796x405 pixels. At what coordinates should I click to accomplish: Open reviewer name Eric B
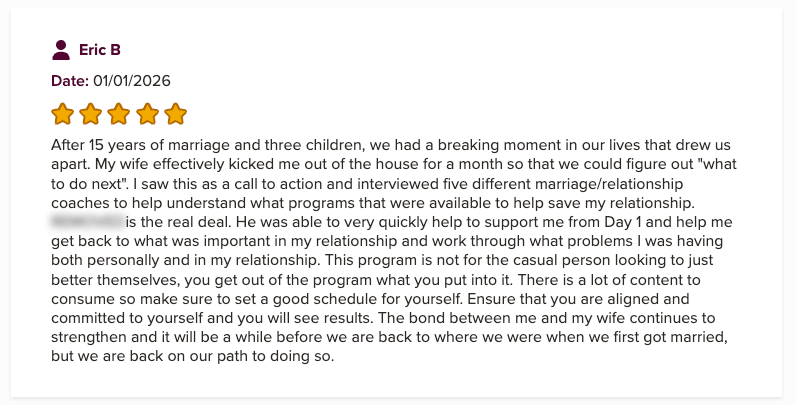pyautogui.click(x=100, y=50)
